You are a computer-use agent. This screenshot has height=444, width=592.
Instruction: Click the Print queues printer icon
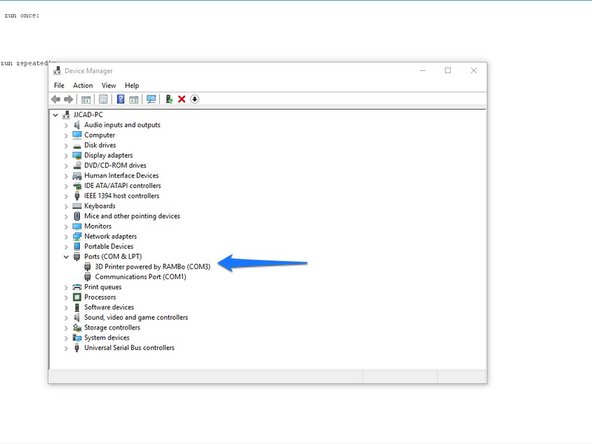[77, 287]
